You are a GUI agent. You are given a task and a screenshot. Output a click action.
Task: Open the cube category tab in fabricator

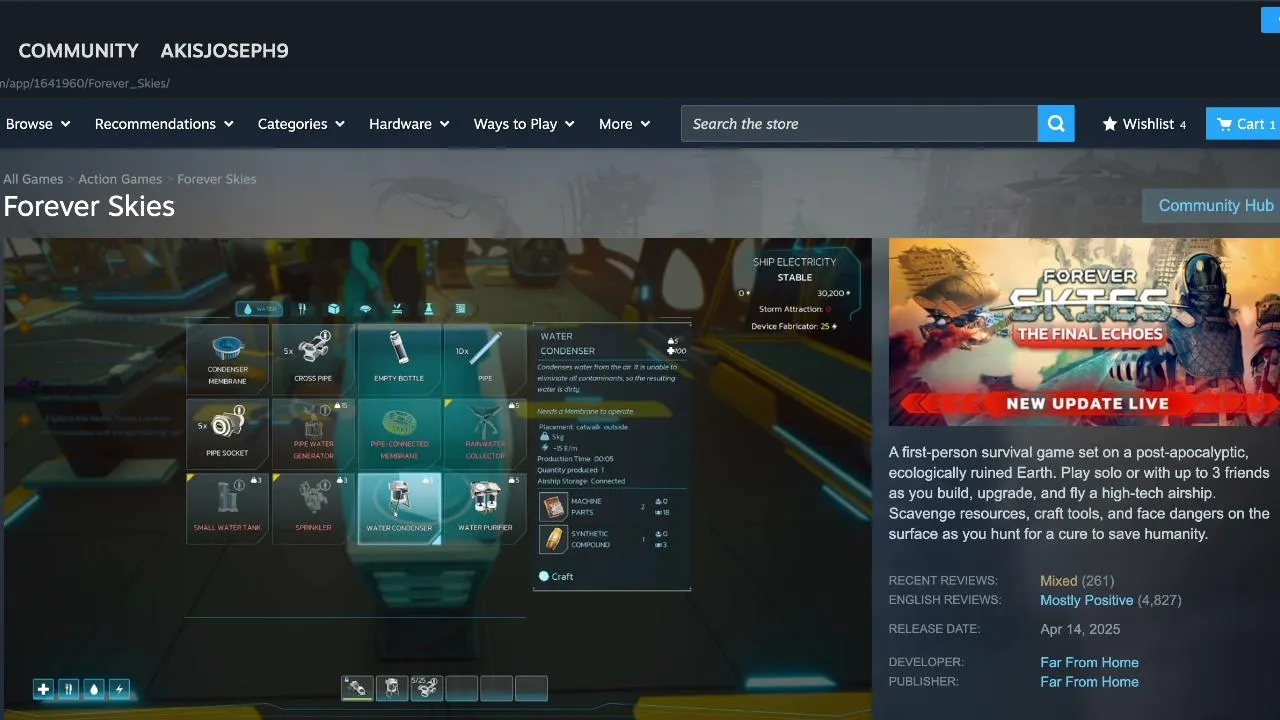pyautogui.click(x=334, y=309)
